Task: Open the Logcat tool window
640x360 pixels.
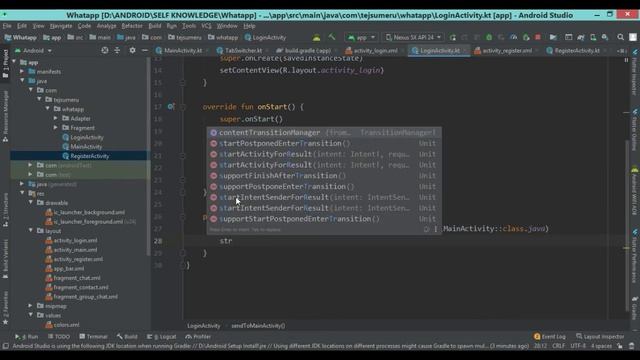Action: (162, 336)
